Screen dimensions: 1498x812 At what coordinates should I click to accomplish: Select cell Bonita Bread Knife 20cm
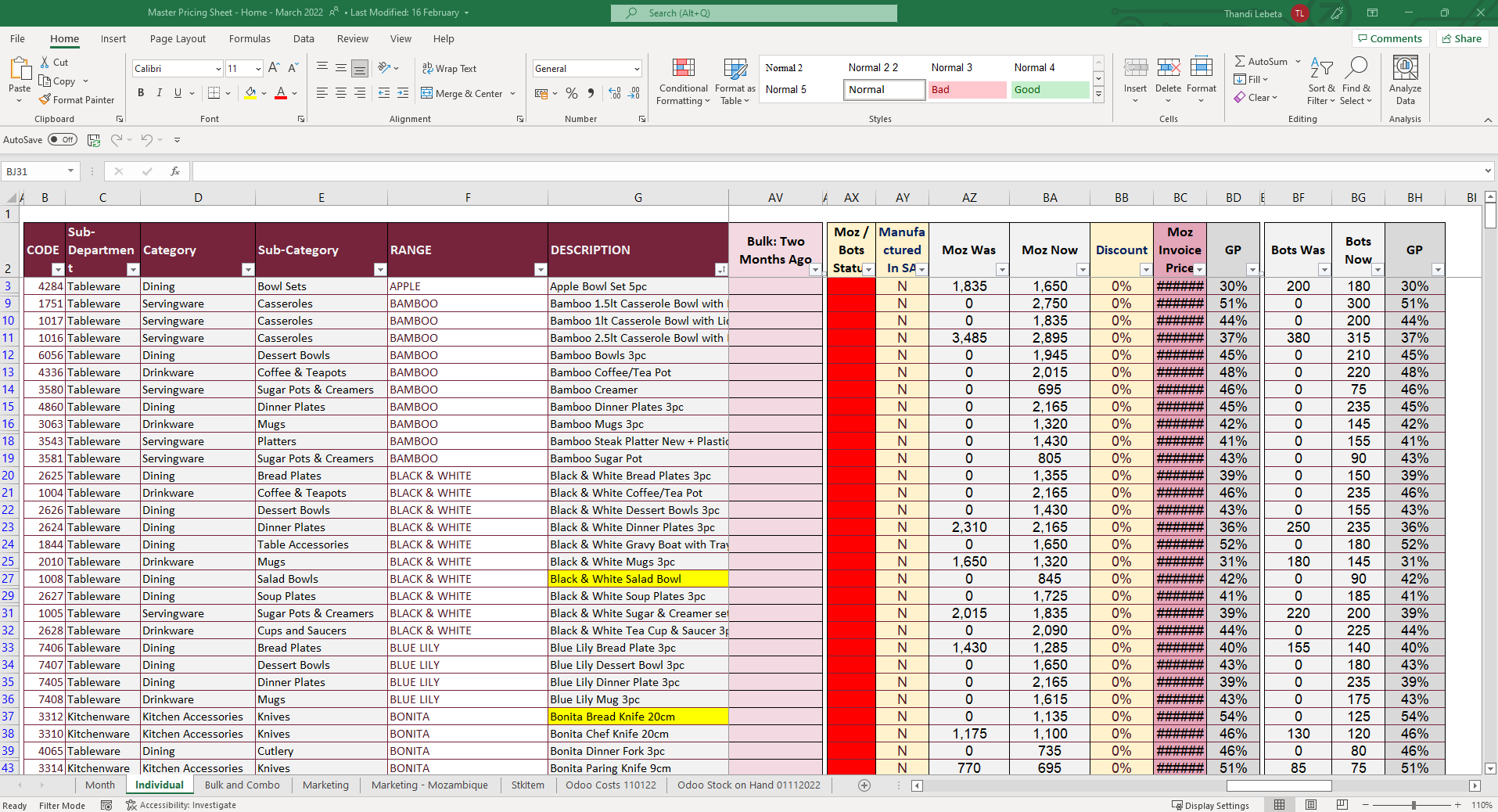[638, 717]
